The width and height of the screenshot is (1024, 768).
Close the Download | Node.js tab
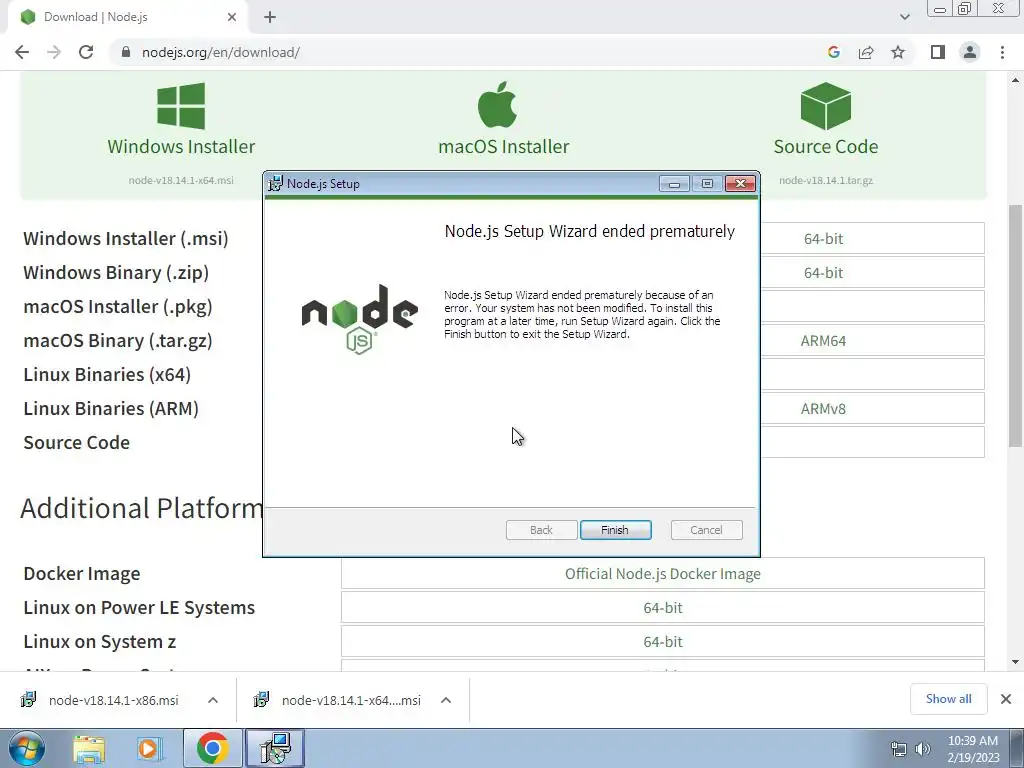232,17
